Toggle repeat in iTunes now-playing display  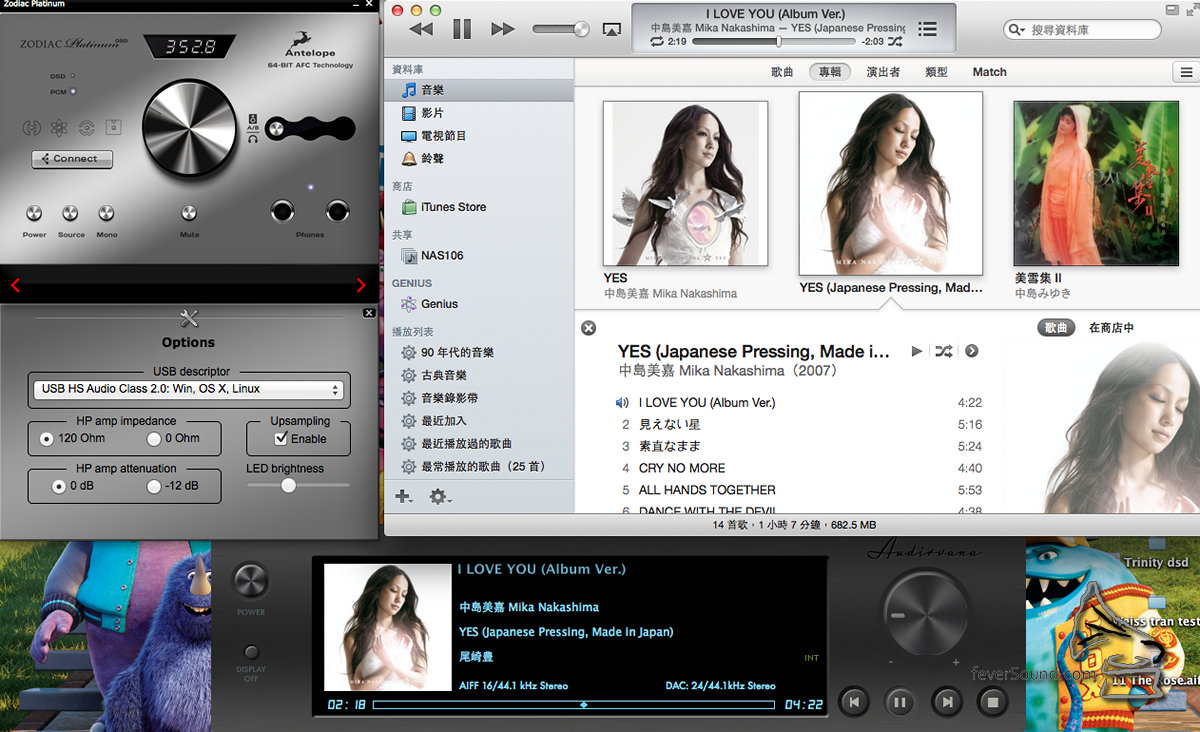pos(657,42)
